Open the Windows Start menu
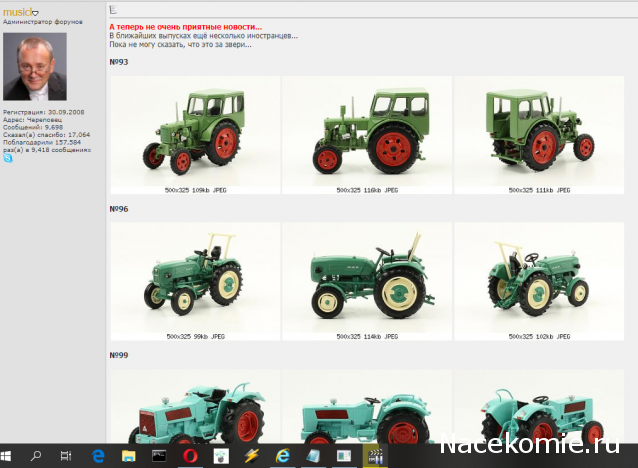 tap(6, 456)
